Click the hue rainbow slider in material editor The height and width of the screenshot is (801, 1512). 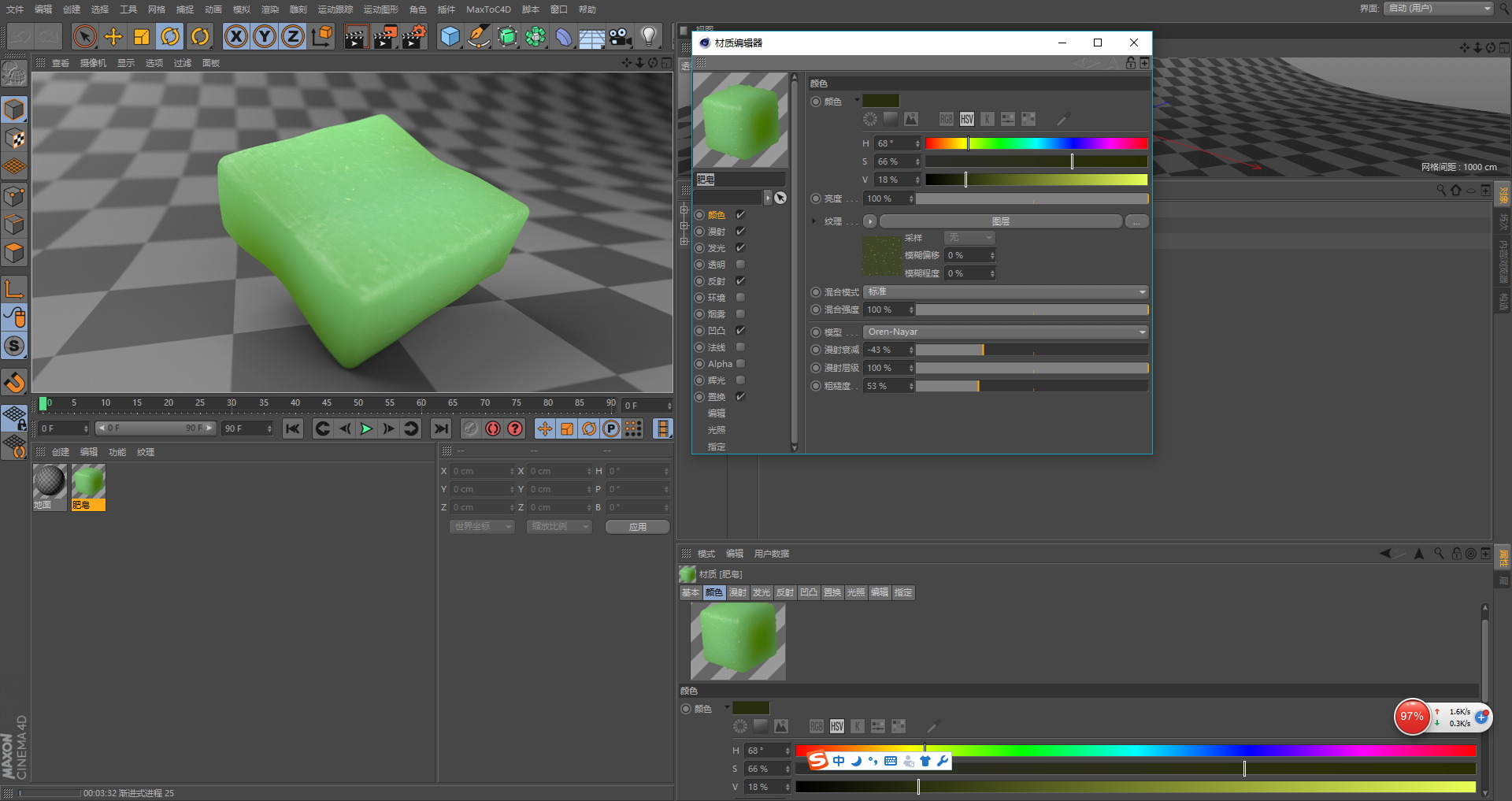(x=1036, y=143)
